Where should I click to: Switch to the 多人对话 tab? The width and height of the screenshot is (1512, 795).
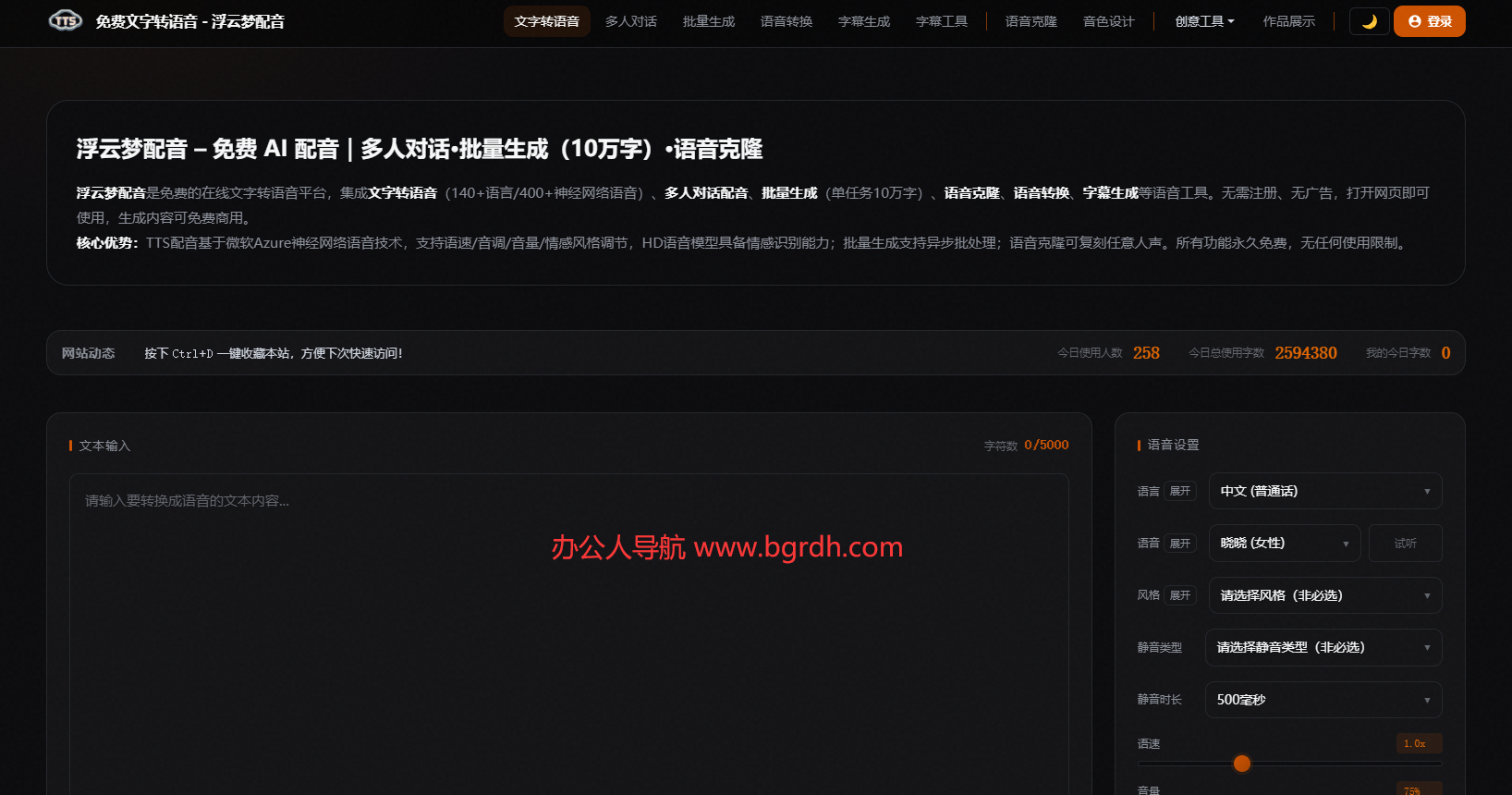(631, 21)
